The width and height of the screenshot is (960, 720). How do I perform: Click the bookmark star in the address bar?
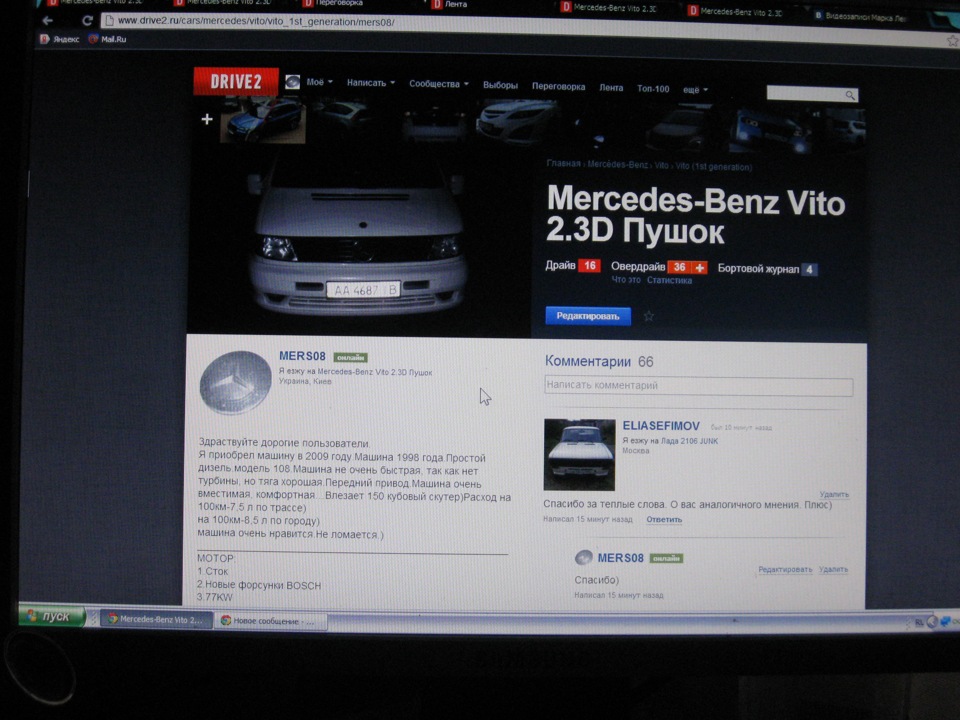click(952, 40)
